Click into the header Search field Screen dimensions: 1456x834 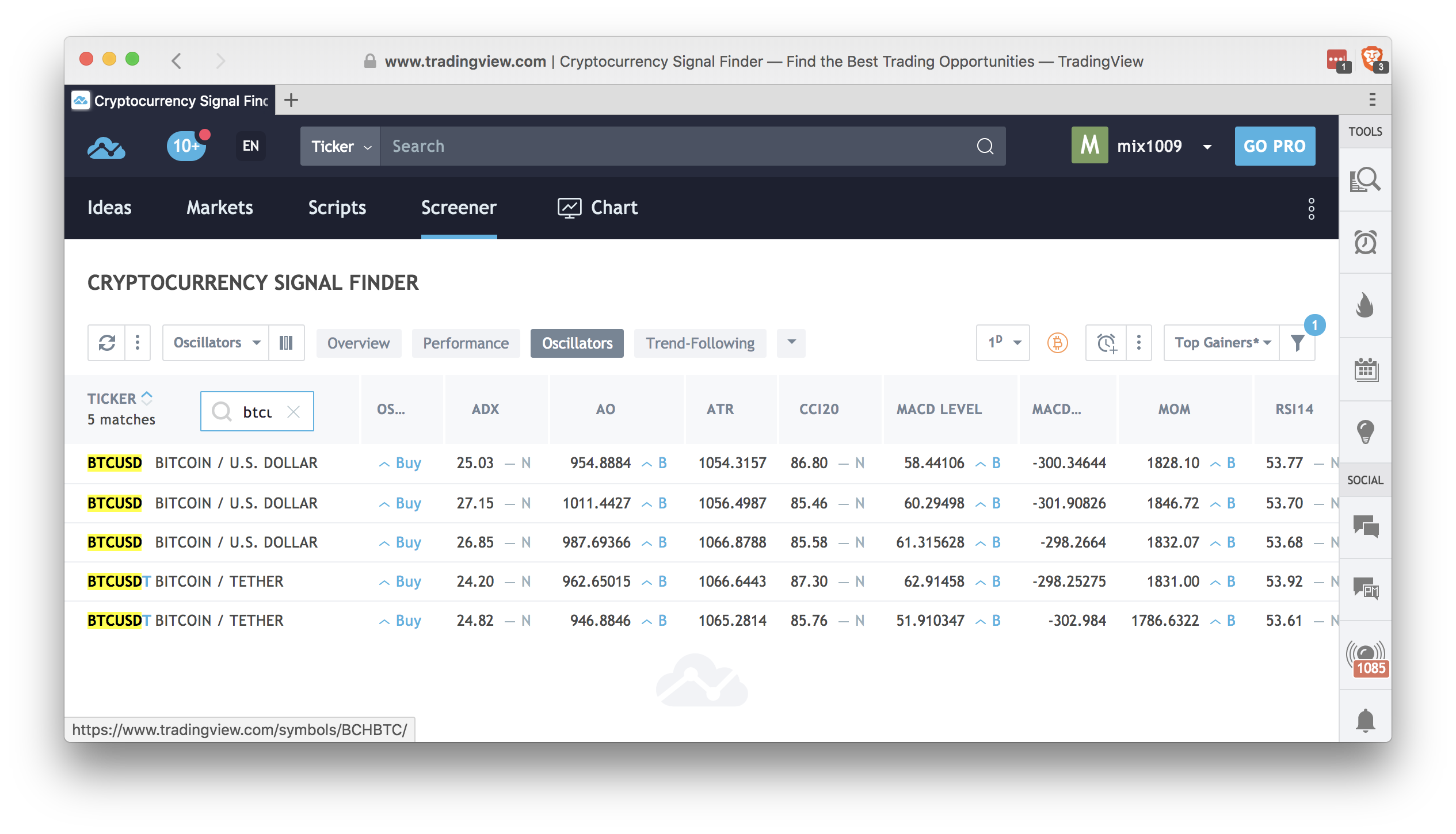[679, 146]
